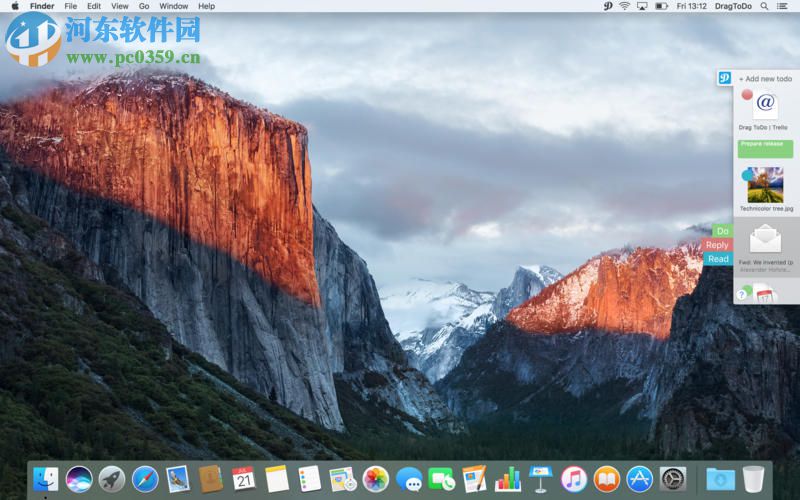Open Finder from the Dock
800x500 pixels.
click(x=45, y=479)
